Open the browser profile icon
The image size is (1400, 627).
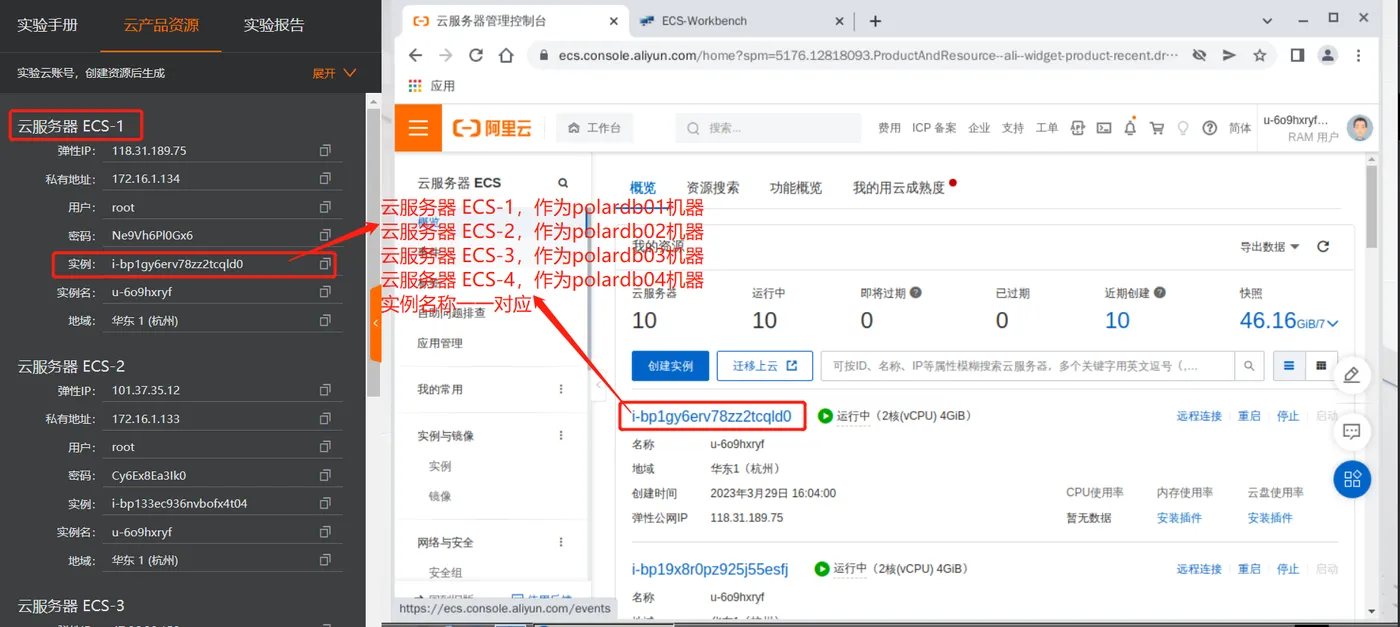pos(1327,56)
